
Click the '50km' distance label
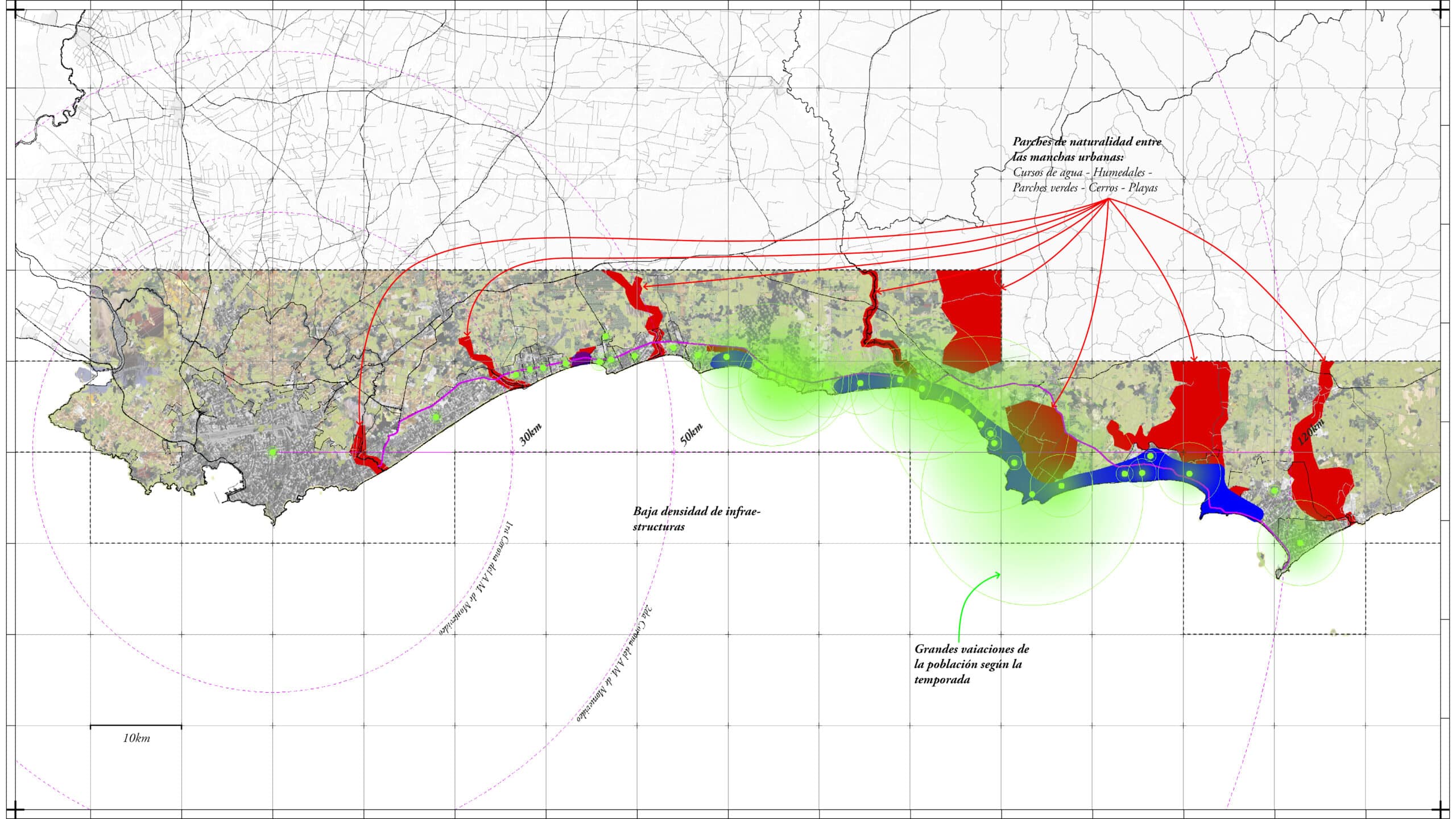click(x=691, y=434)
